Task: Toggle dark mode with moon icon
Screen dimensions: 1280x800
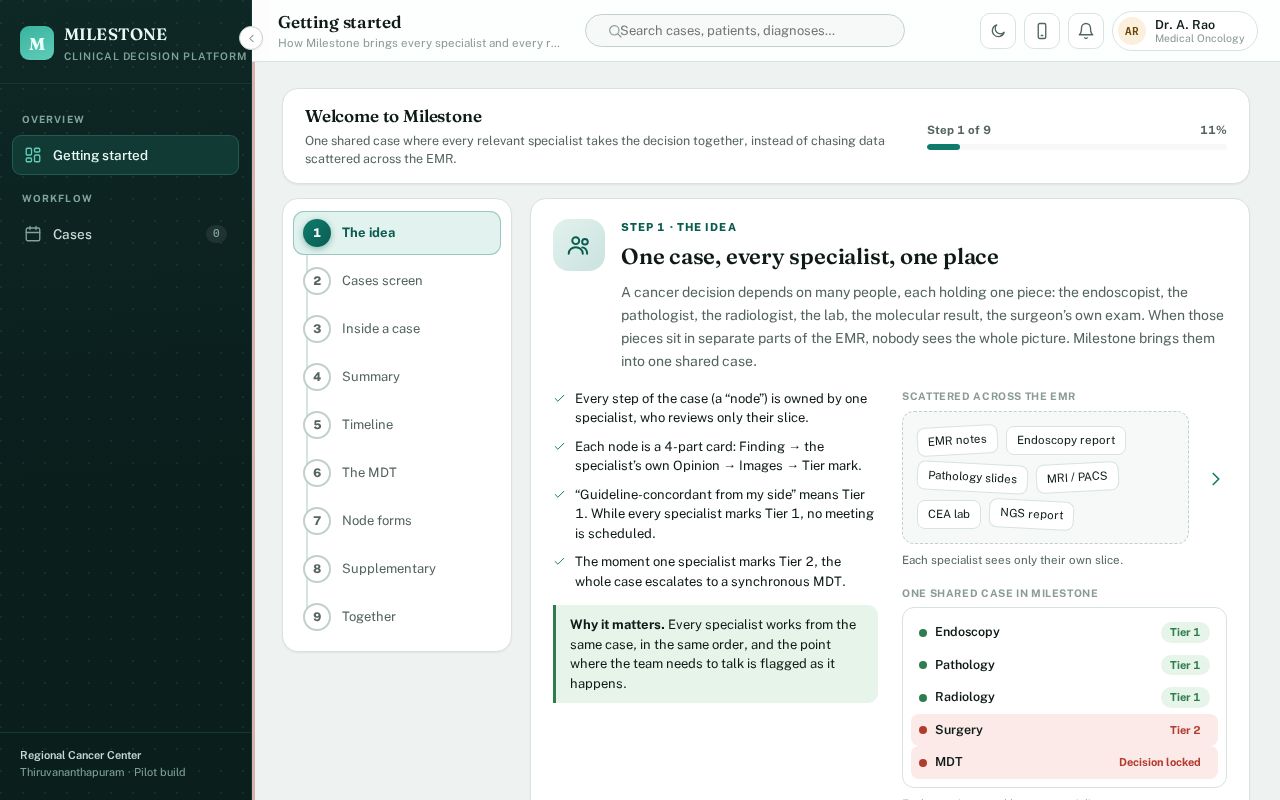Action: [x=998, y=31]
